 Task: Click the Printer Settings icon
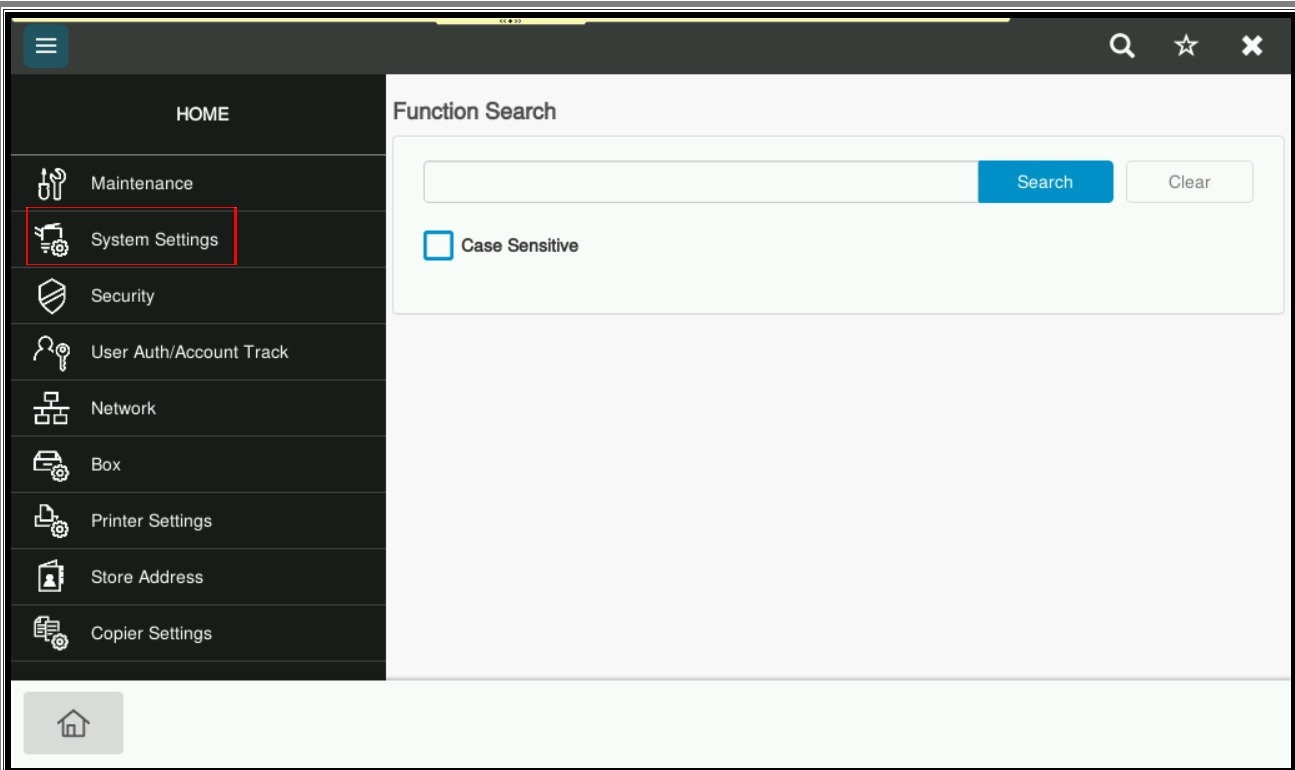[x=50, y=521]
